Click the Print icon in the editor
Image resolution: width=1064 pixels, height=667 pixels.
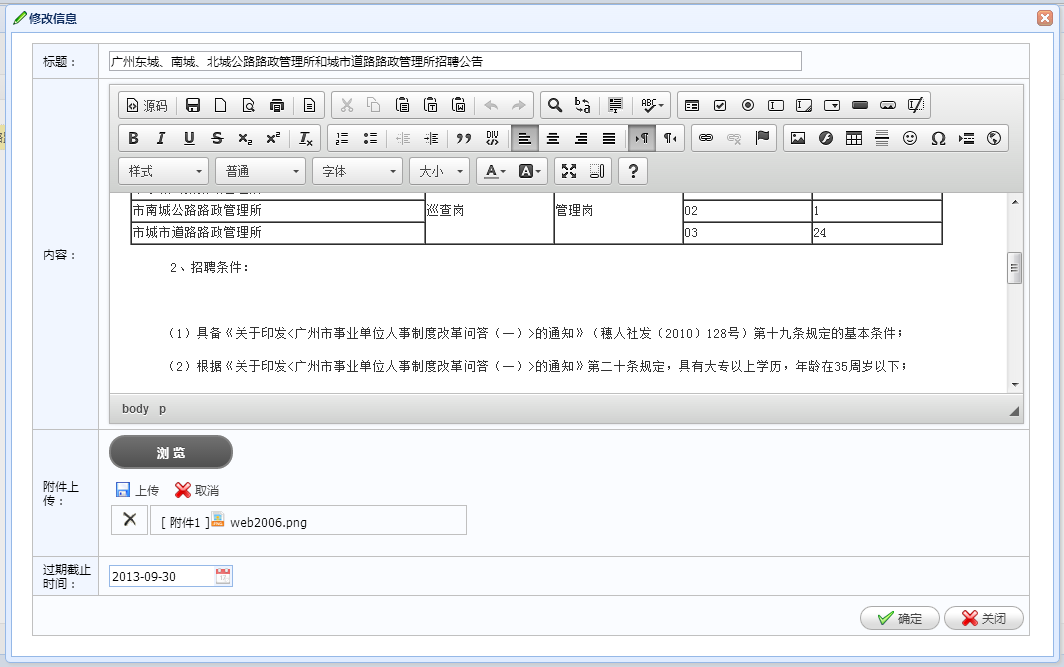276,105
